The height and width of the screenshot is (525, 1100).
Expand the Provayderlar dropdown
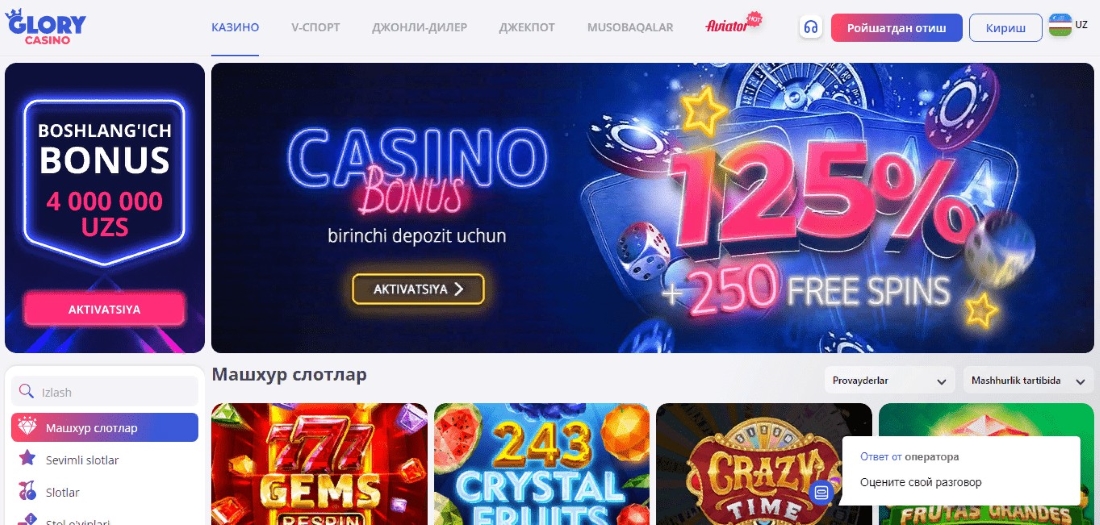[890, 380]
